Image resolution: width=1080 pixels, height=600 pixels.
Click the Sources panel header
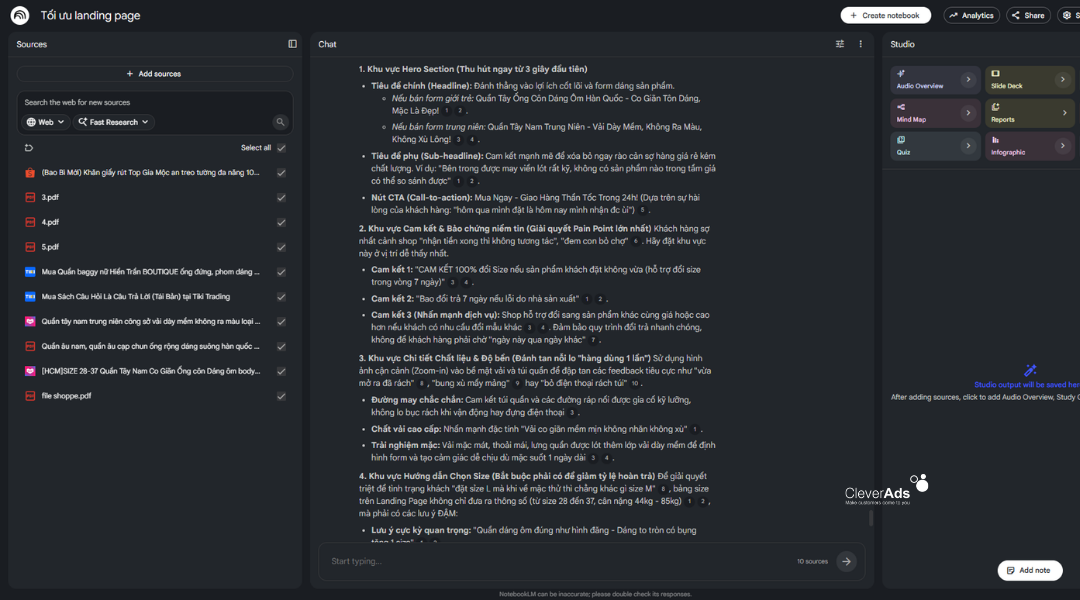pyautogui.click(x=32, y=44)
